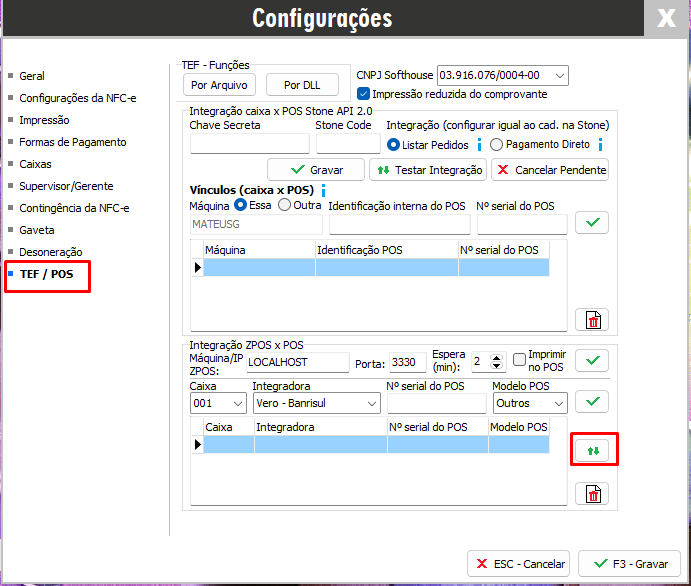Click the red trash icon below the ZPOS table
The image size is (691, 586).
592,493
